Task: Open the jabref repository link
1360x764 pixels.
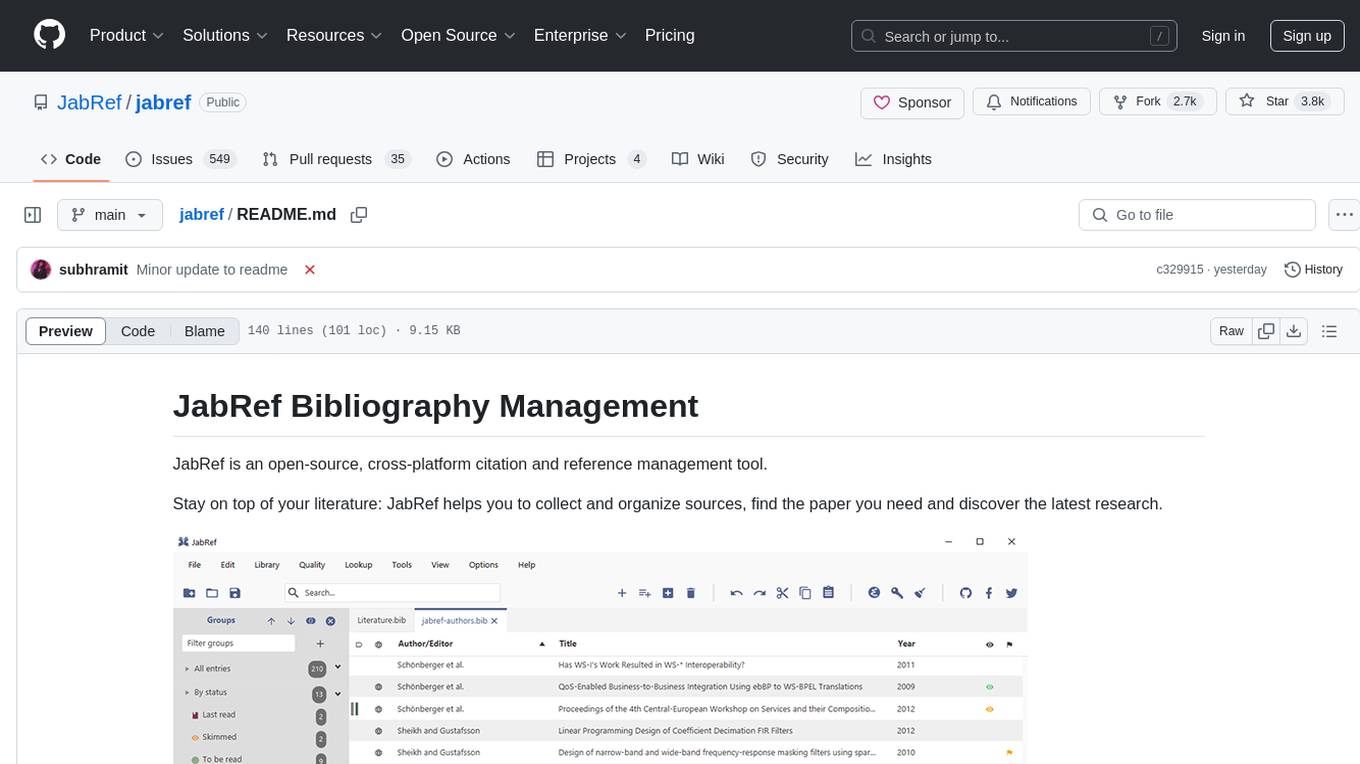Action: pos(163,102)
